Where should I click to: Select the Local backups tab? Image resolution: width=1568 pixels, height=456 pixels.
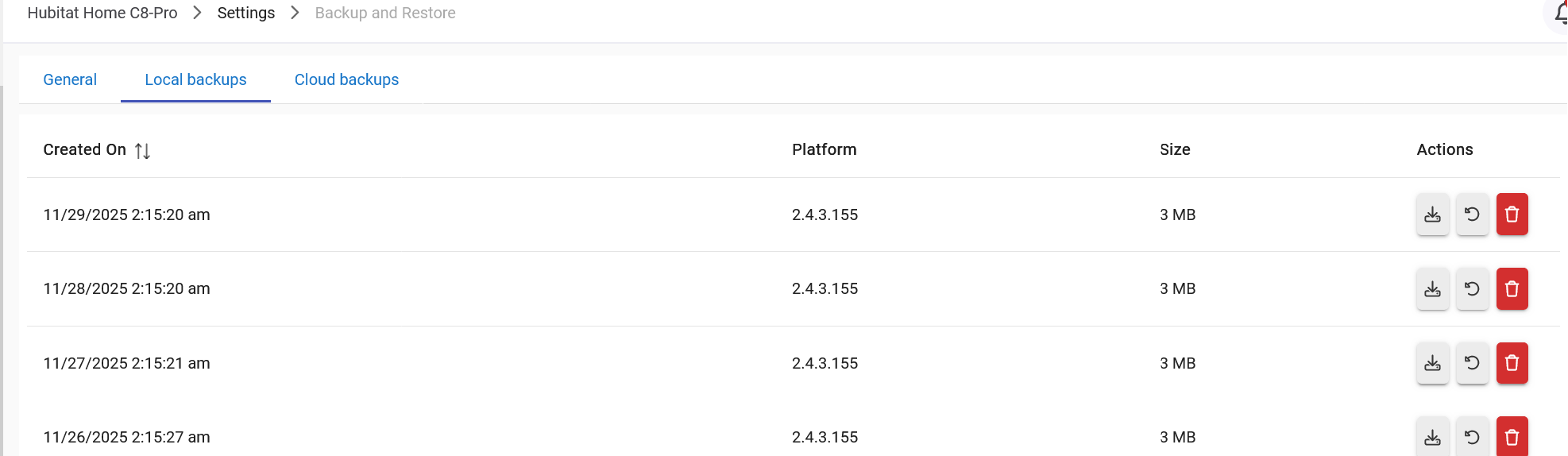pos(195,79)
